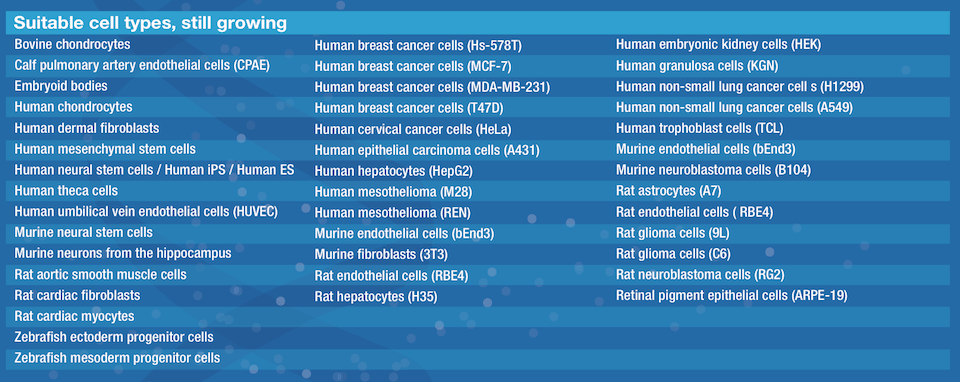
Task: Click Rat astrocytes (A7)
Action: (x=669, y=191)
